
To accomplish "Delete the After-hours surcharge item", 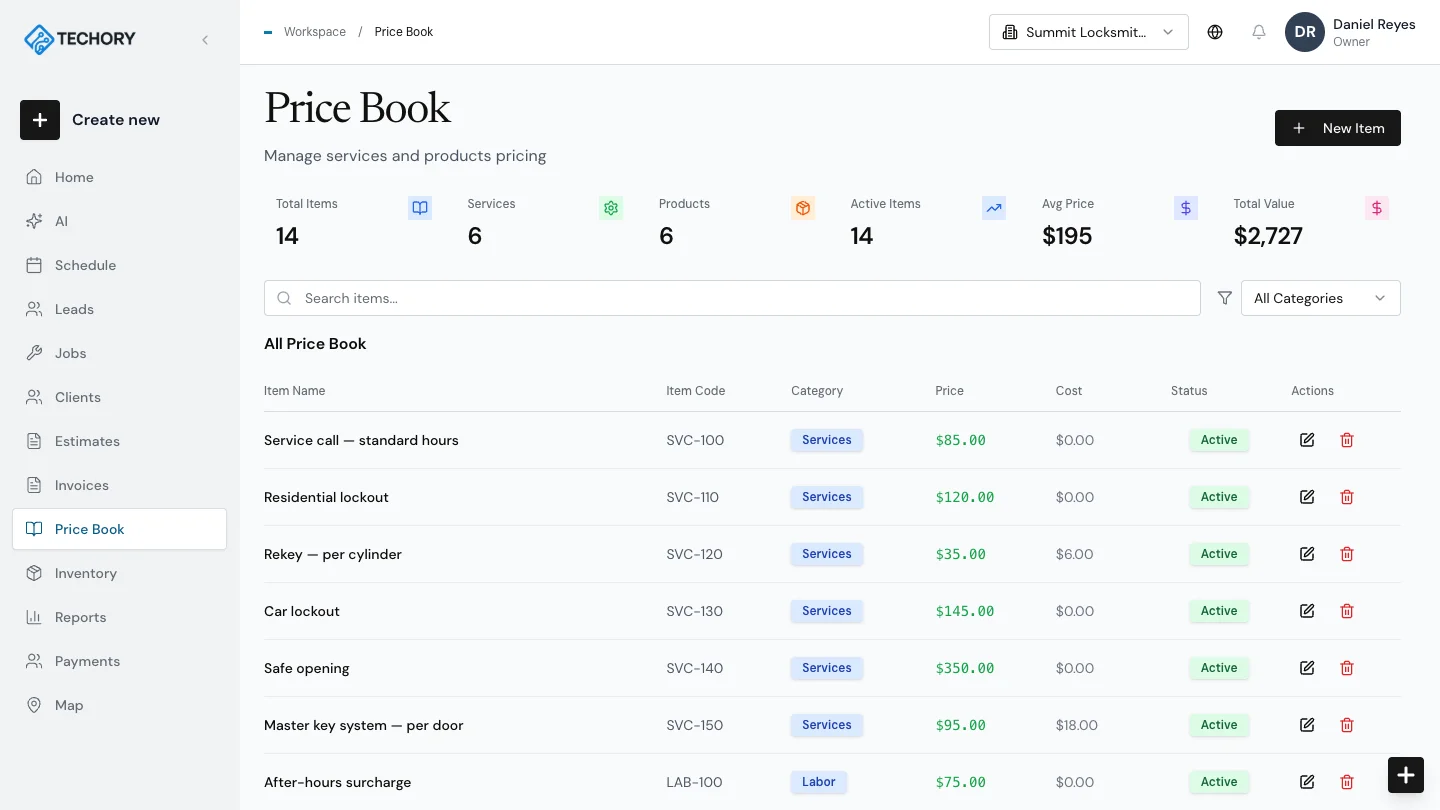I will [x=1347, y=782].
